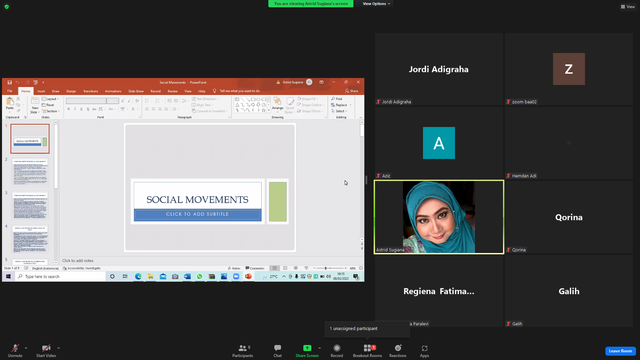Open View Options dropdown at top
This screenshot has height=360, width=640.
pos(376,4)
